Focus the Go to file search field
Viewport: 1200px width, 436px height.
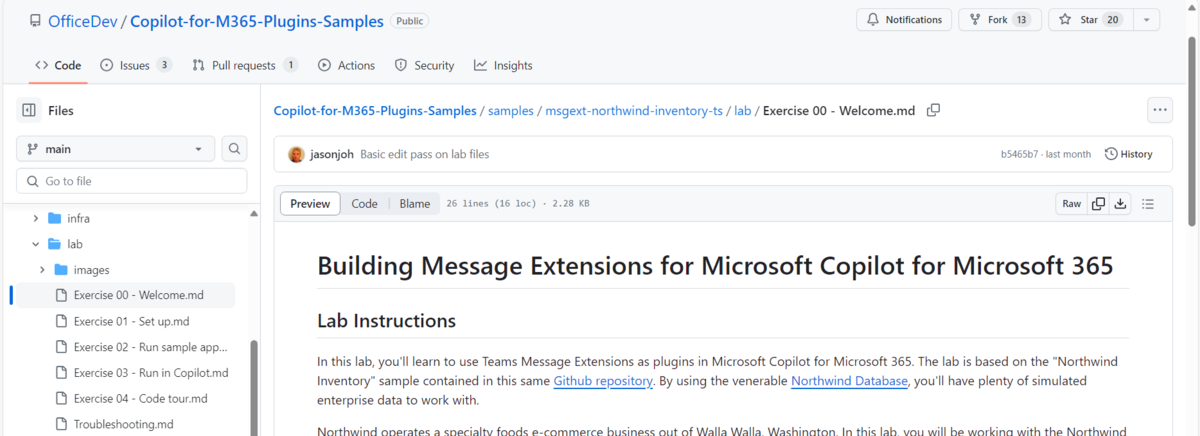132,181
